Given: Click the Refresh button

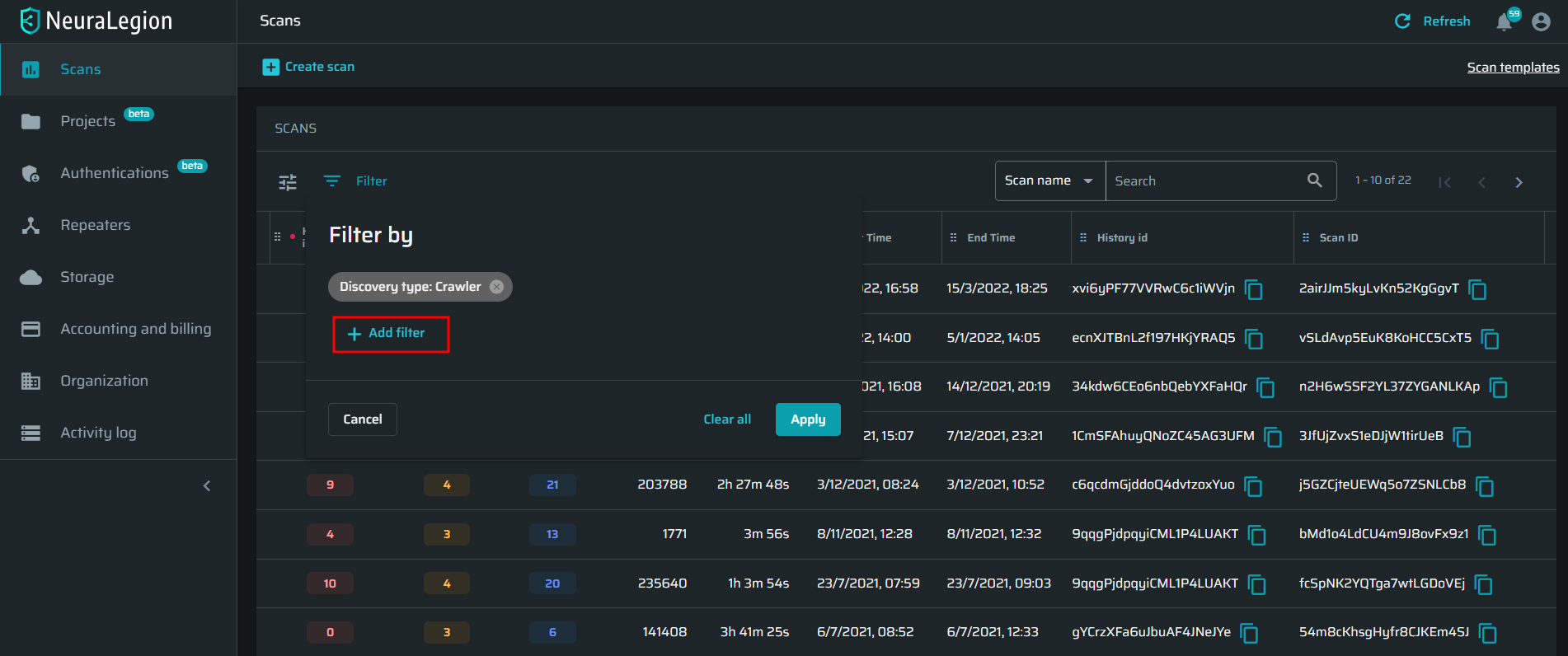Looking at the screenshot, I should [1432, 21].
